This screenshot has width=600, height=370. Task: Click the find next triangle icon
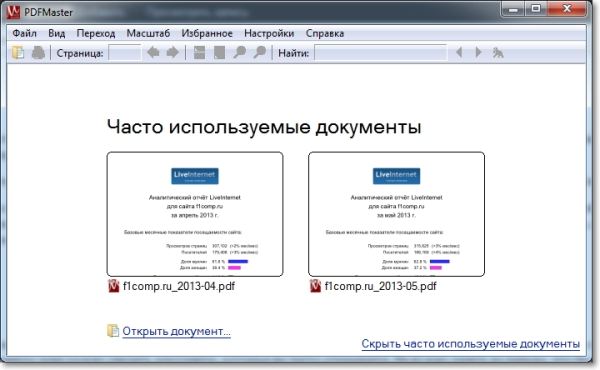click(x=478, y=52)
